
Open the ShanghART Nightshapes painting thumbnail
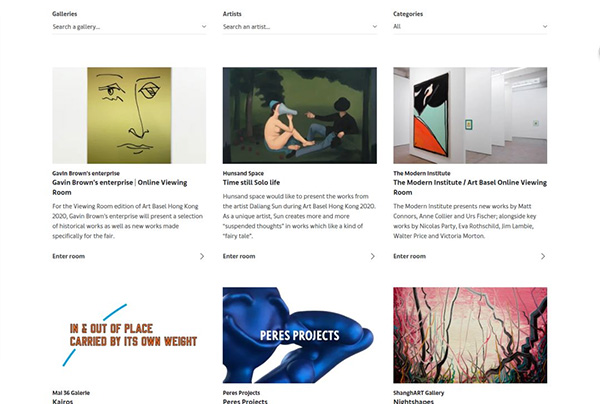[470, 335]
